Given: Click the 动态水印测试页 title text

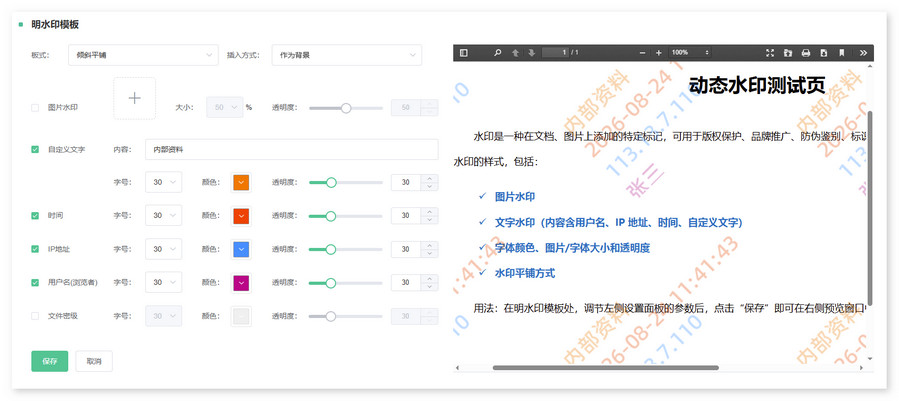Looking at the screenshot, I should tap(757, 86).
